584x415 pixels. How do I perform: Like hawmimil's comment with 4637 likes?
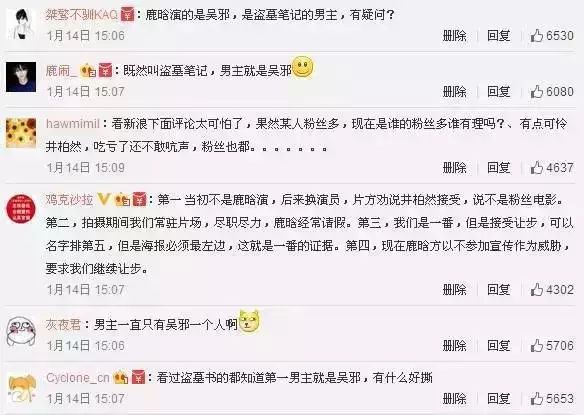pyautogui.click(x=537, y=168)
